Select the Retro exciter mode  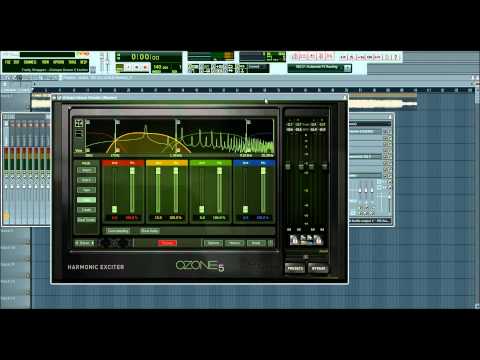pyautogui.click(x=86, y=180)
